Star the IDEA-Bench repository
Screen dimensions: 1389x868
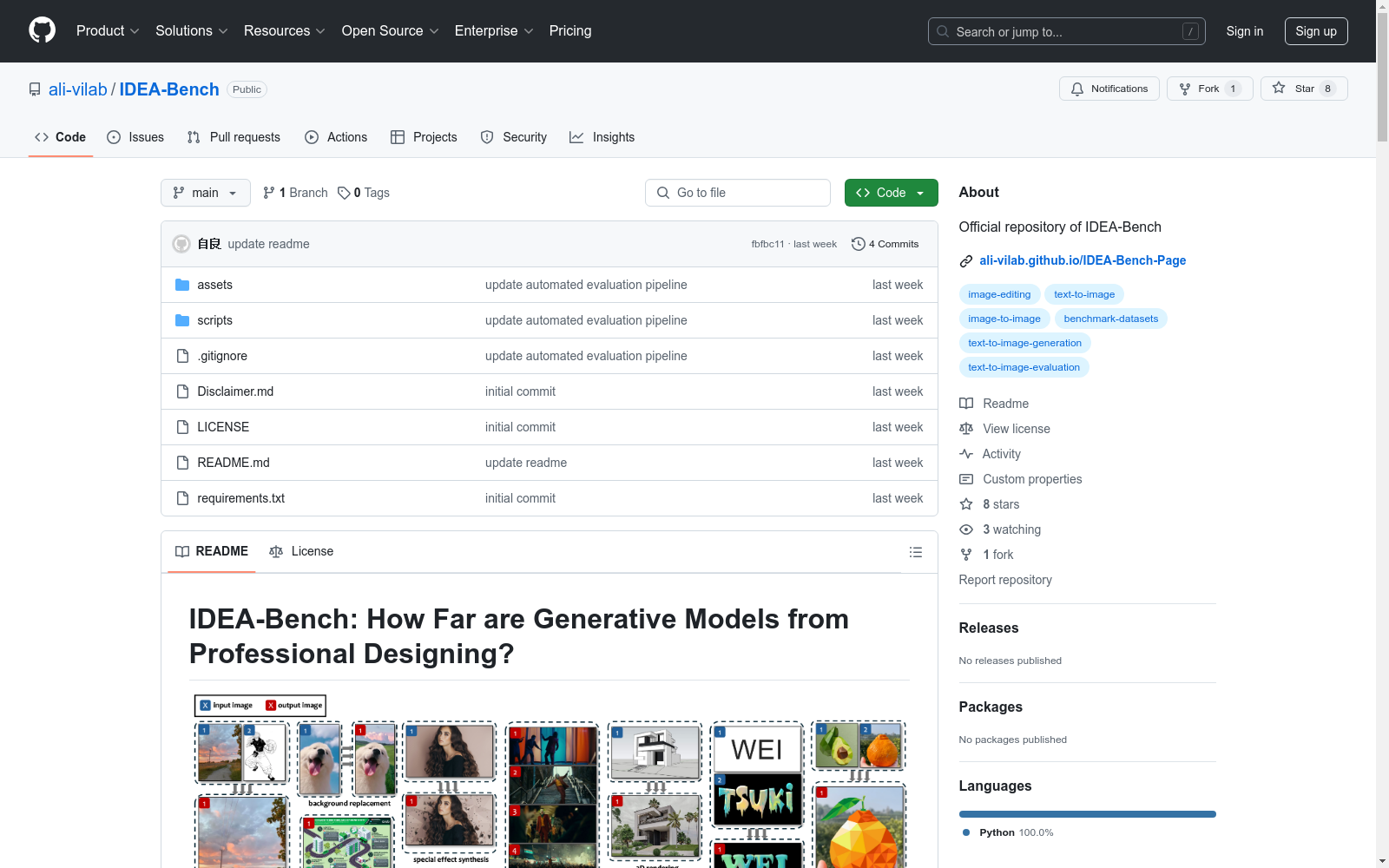tap(1303, 89)
